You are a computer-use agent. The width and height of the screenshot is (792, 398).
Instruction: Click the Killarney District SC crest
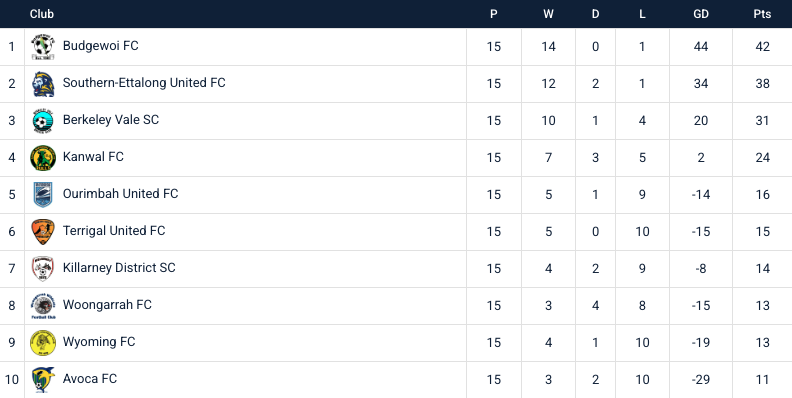click(43, 268)
